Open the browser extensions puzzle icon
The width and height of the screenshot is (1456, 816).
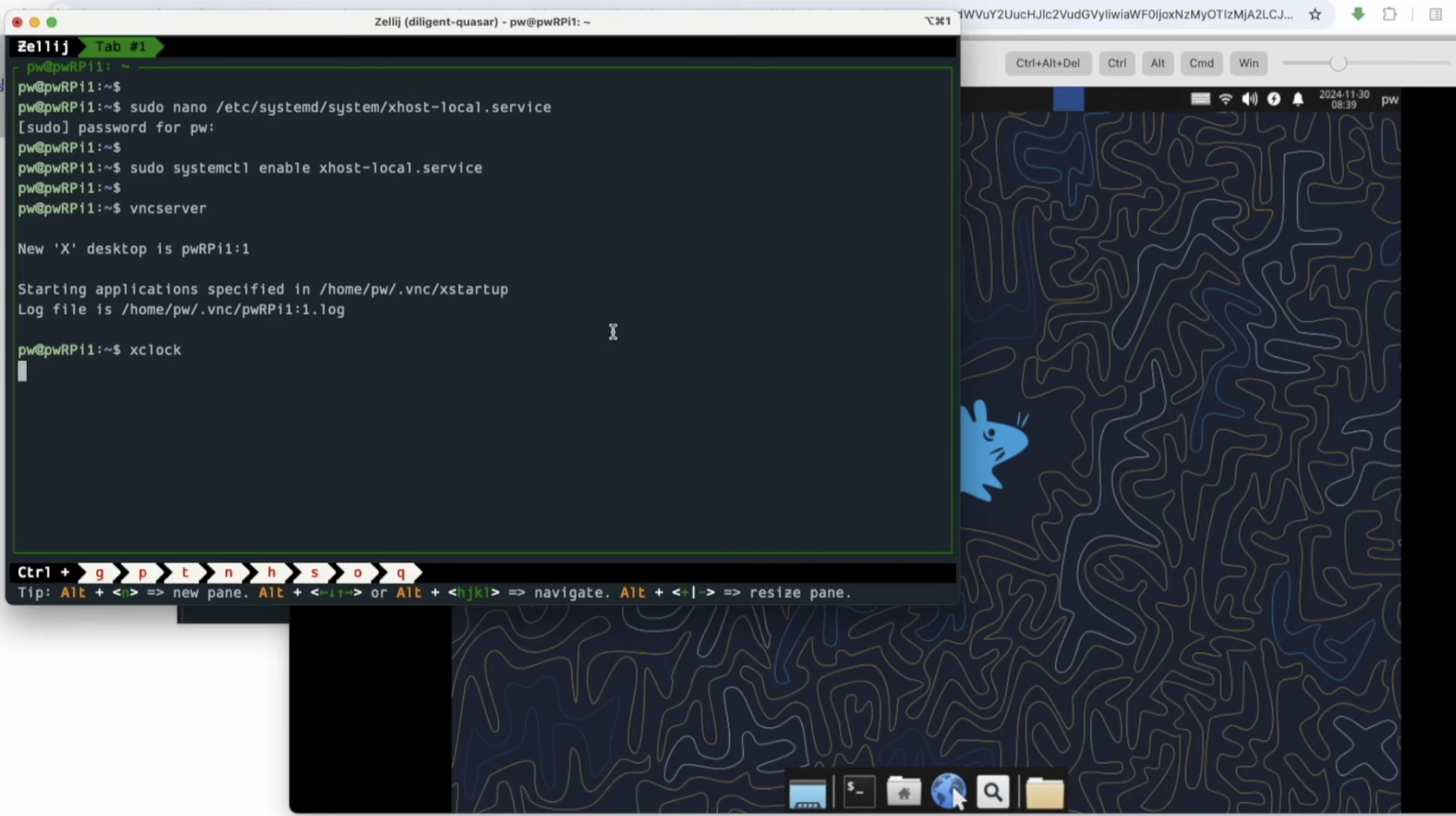click(x=1390, y=15)
